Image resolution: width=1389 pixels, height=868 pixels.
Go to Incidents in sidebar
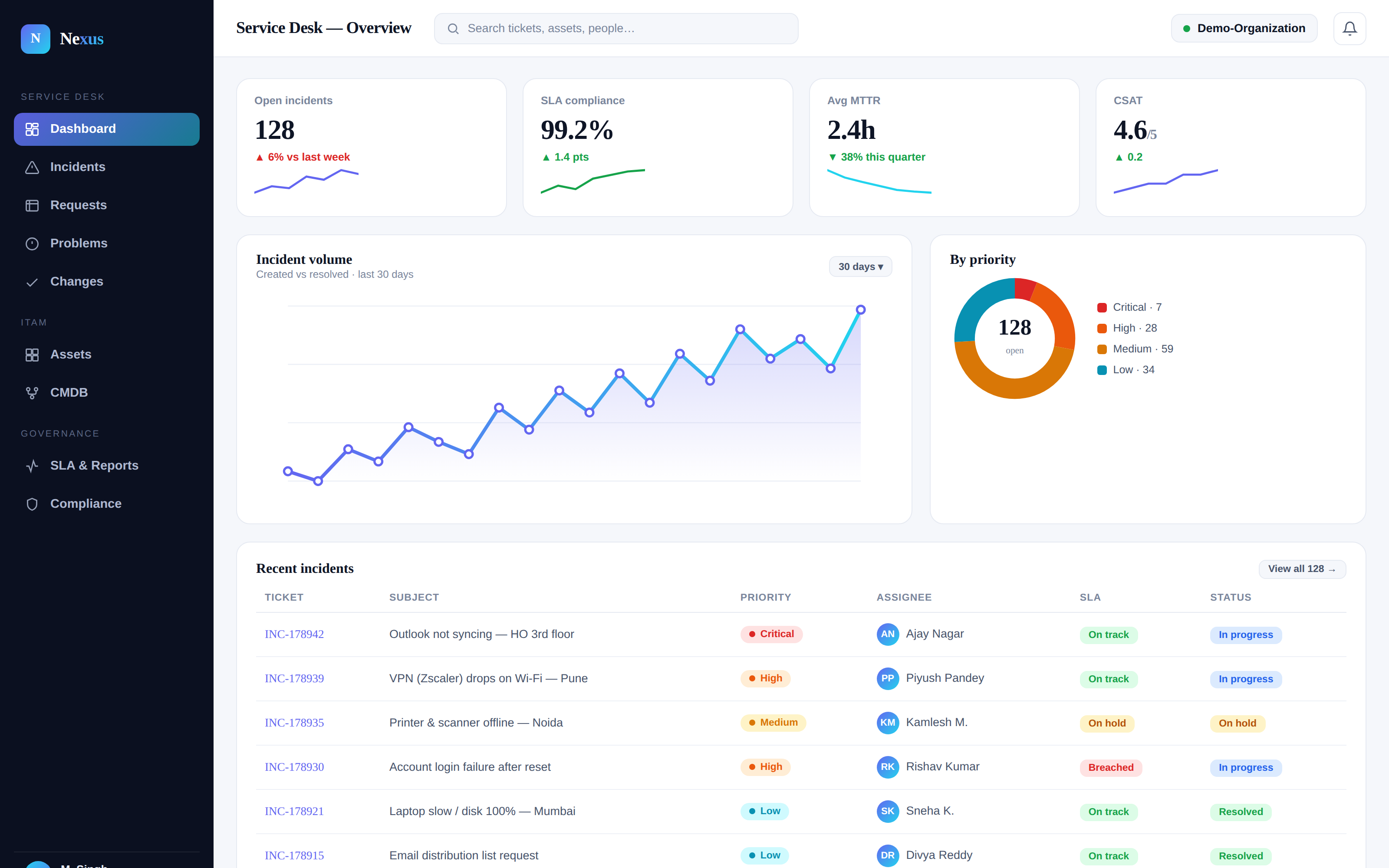click(x=107, y=167)
